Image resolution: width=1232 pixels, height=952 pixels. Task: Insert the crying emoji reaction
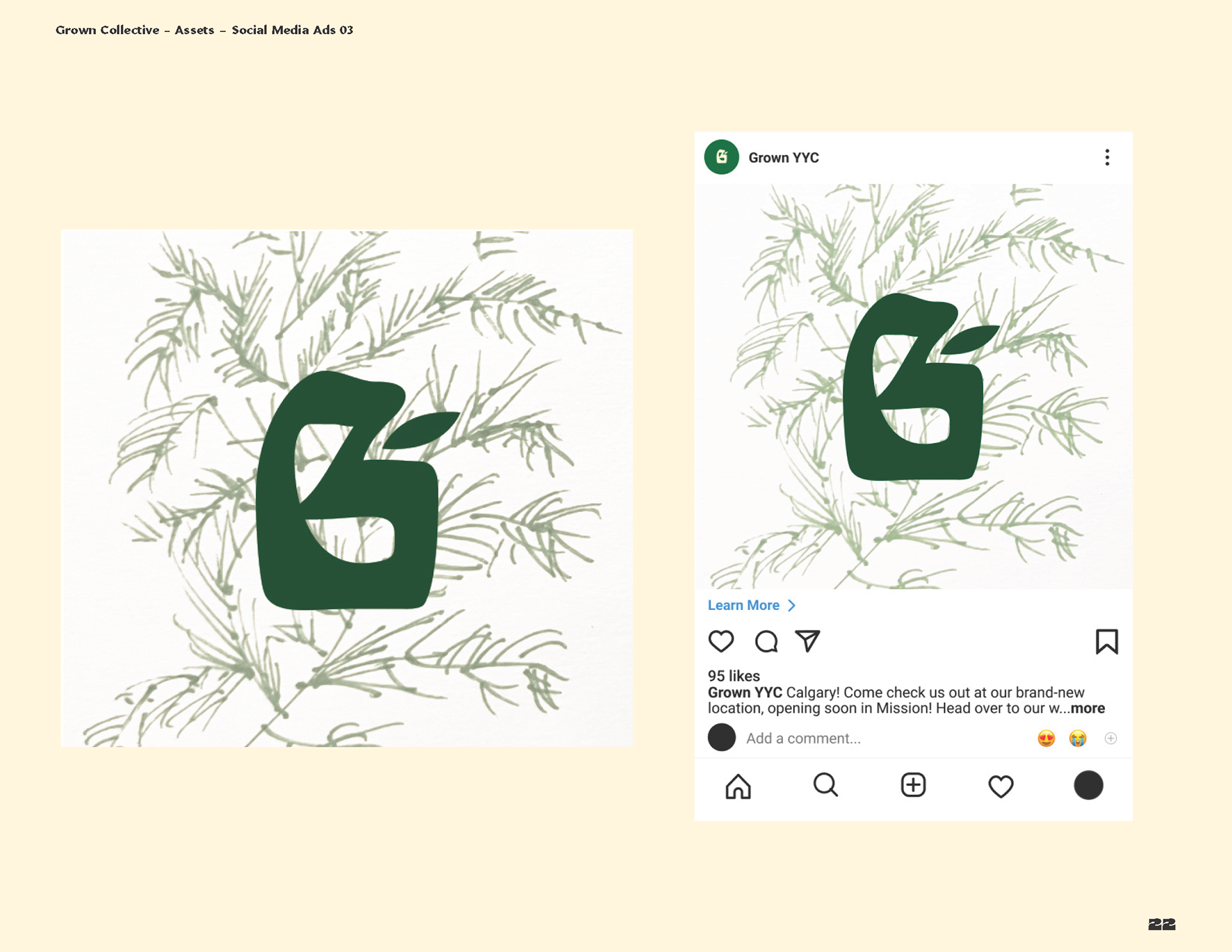coord(1078,738)
